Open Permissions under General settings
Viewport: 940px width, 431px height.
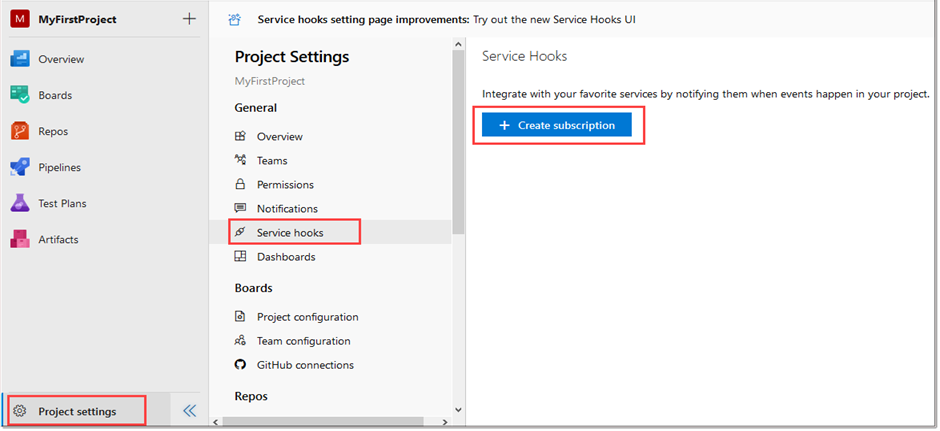tap(285, 185)
